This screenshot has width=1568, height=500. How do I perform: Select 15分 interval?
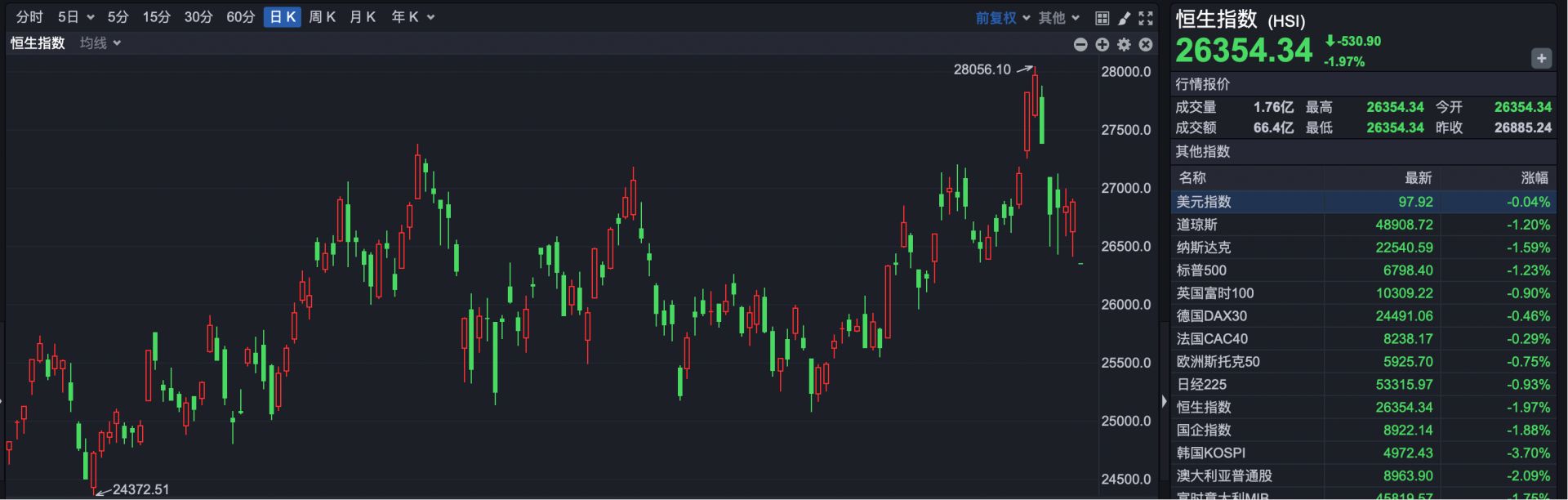click(x=157, y=17)
